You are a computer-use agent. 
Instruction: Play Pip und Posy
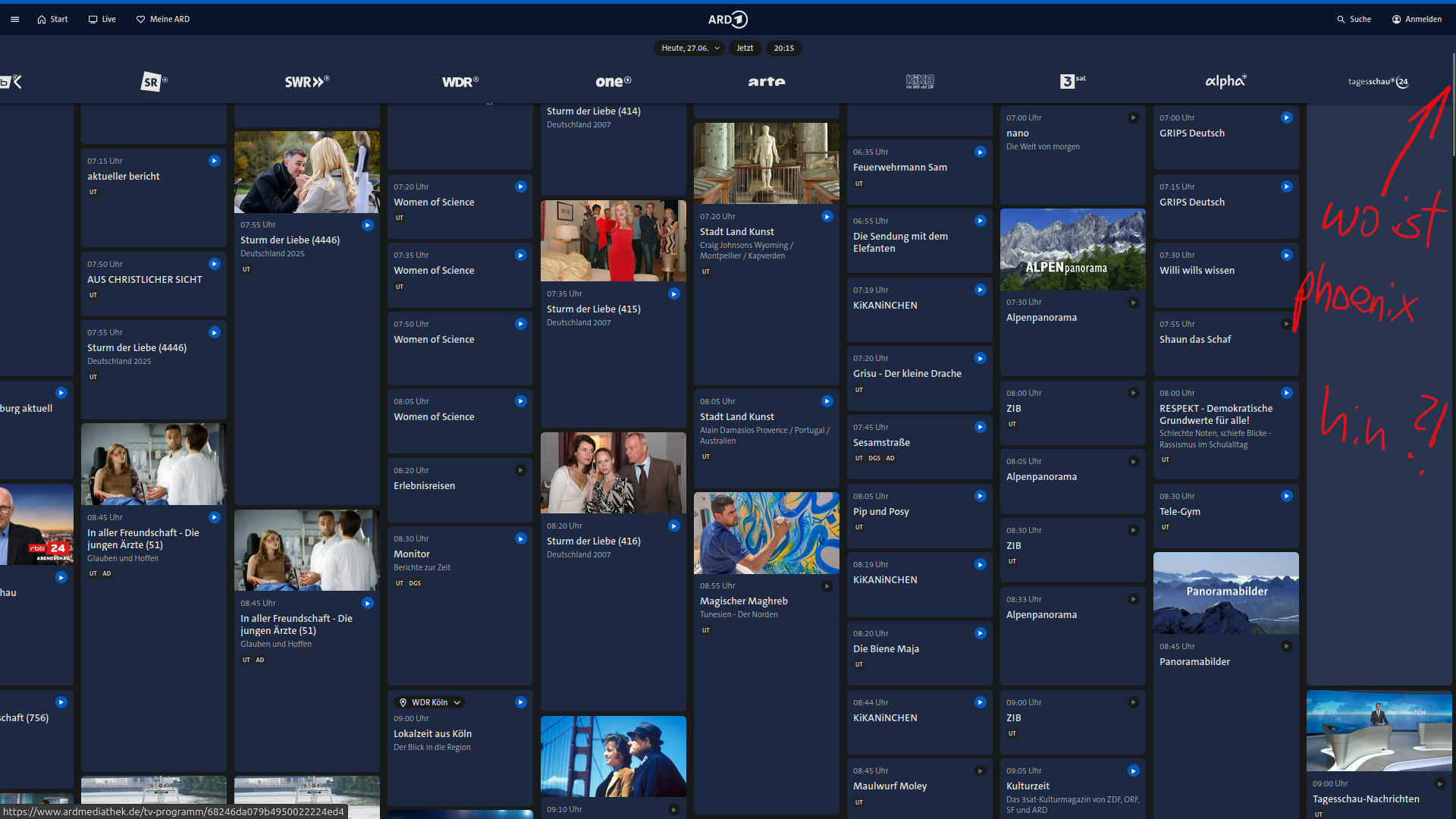tap(981, 496)
